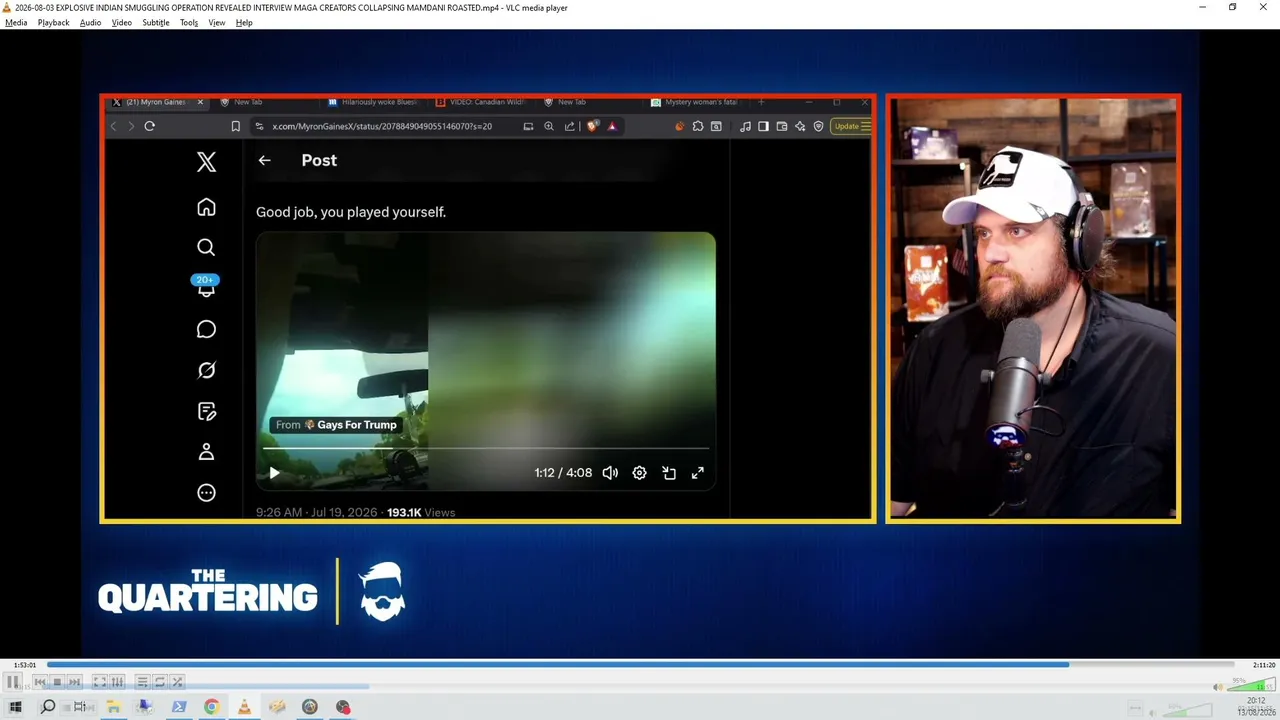Skip to next media in VLC

pyautogui.click(x=74, y=682)
